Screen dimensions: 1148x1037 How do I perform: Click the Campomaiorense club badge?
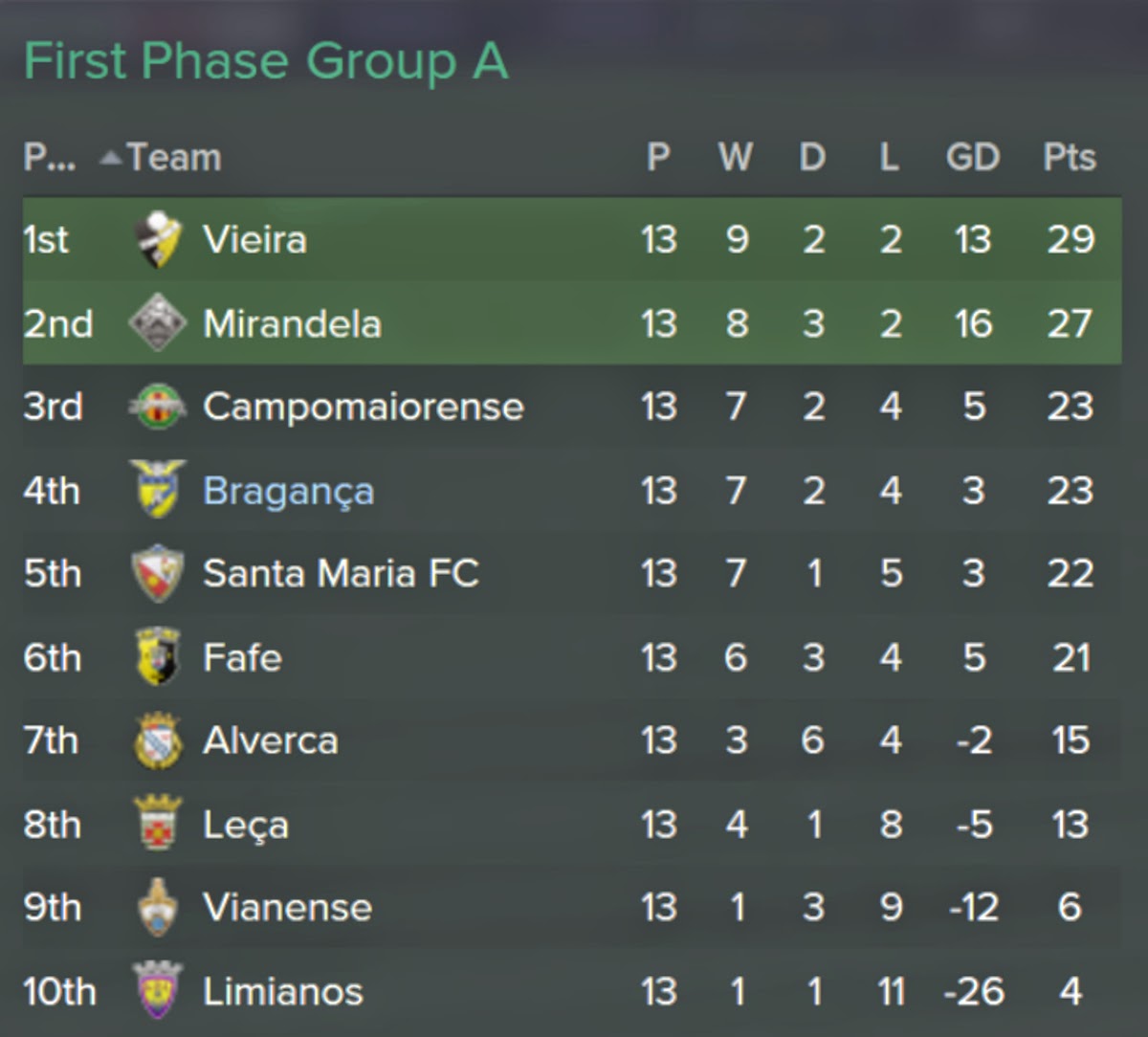pyautogui.click(x=158, y=408)
